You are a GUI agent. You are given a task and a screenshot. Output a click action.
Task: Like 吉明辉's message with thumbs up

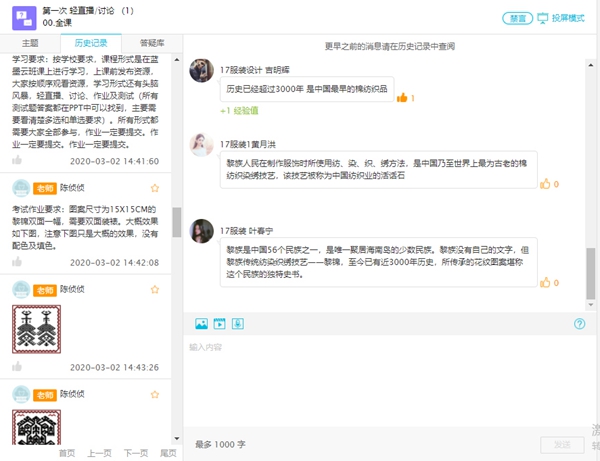point(403,97)
